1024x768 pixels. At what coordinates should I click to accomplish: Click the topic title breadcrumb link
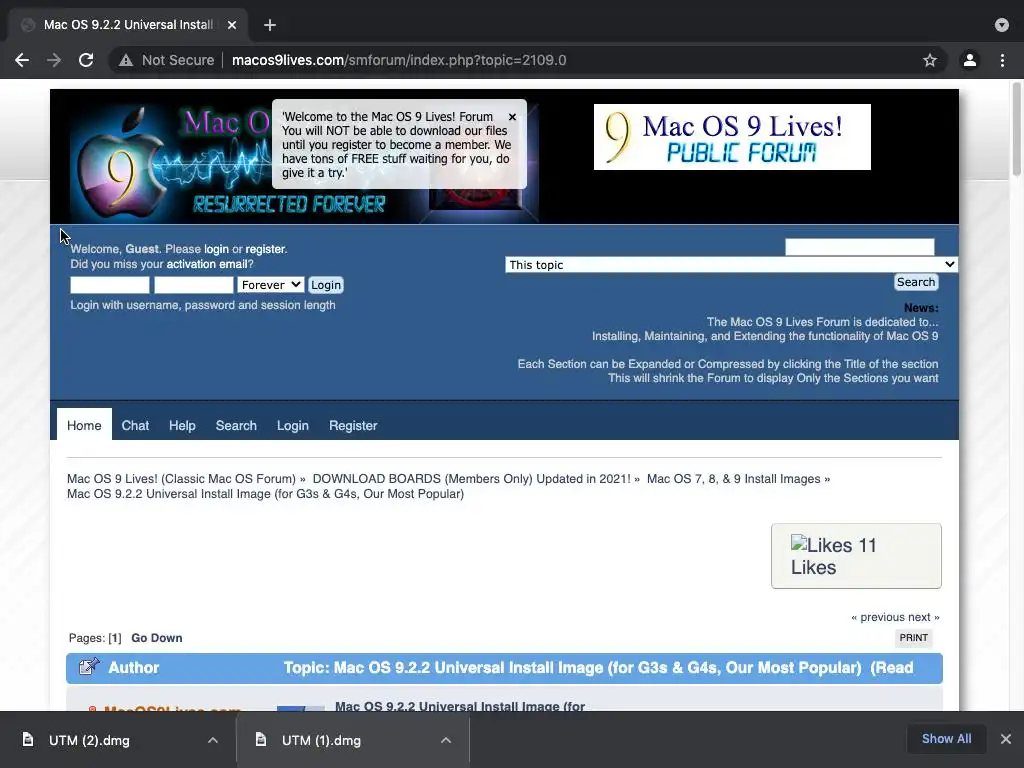pyautogui.click(x=265, y=494)
